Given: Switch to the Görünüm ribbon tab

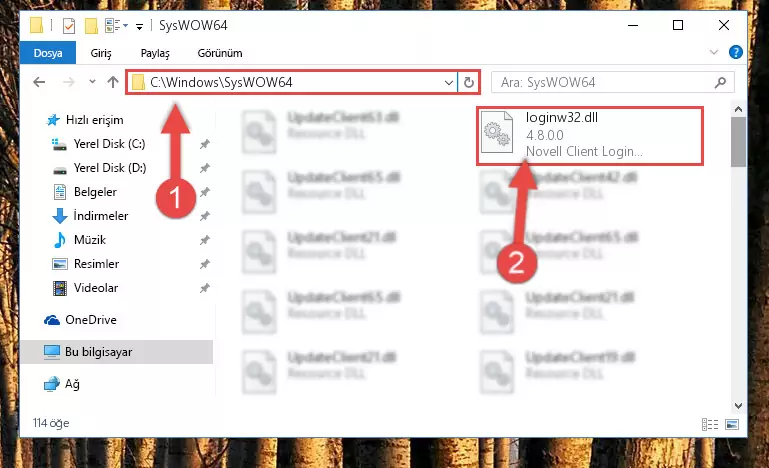Looking at the screenshot, I should [x=220, y=53].
